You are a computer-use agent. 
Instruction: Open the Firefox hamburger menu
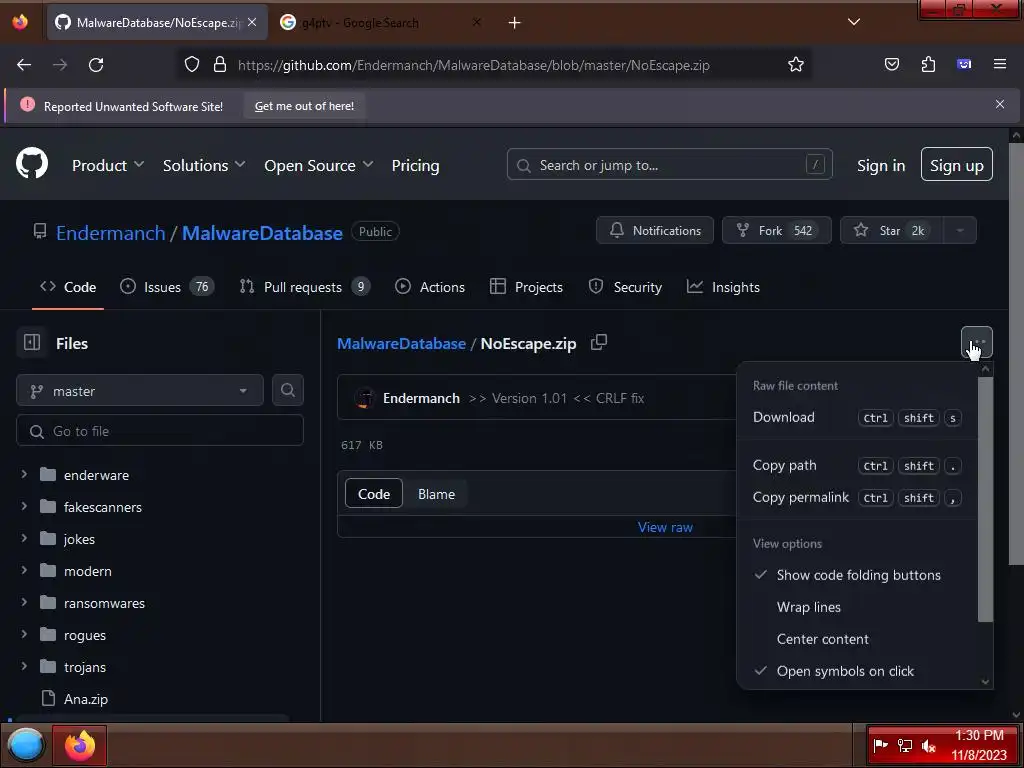[x=999, y=65]
